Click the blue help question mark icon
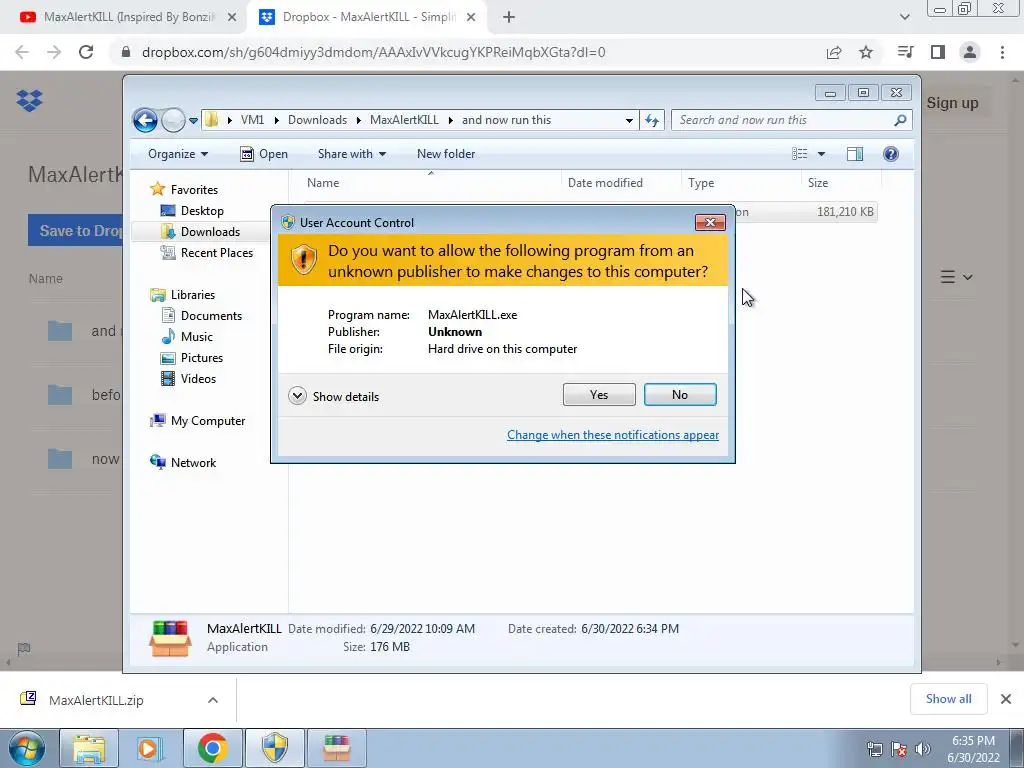 pos(891,154)
